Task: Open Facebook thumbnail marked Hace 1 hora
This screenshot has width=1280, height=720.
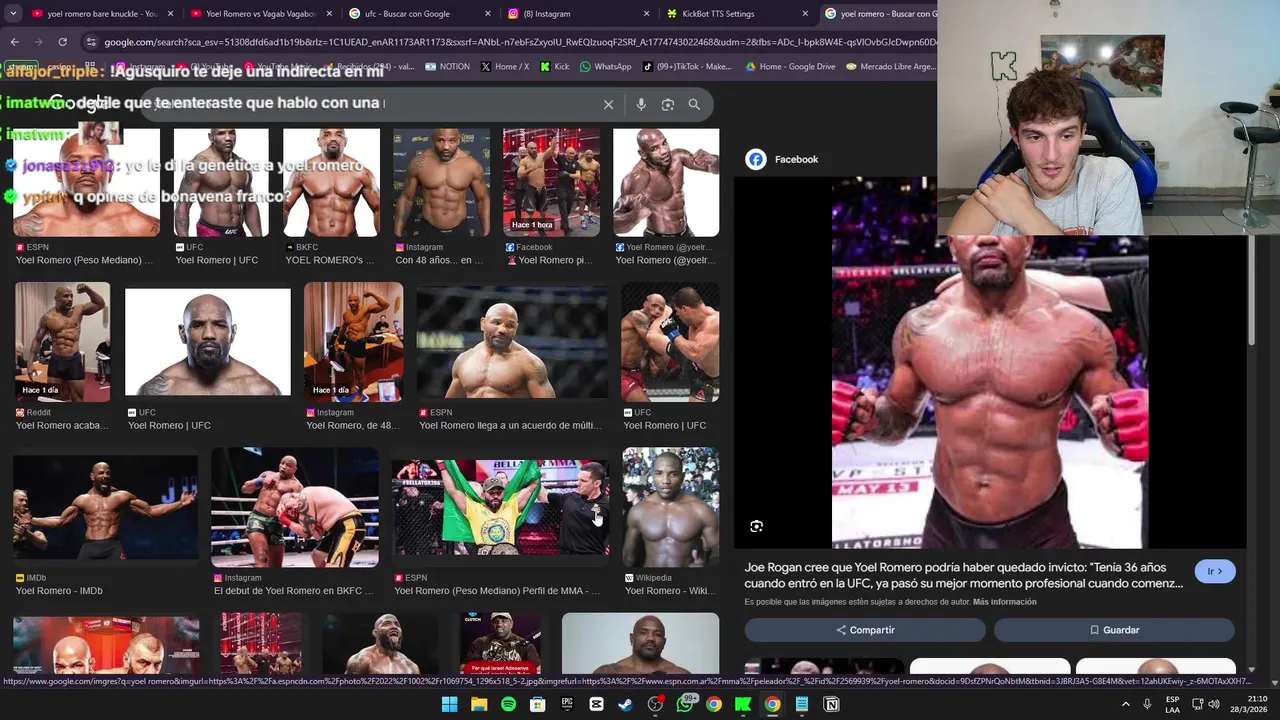Action: pos(551,182)
